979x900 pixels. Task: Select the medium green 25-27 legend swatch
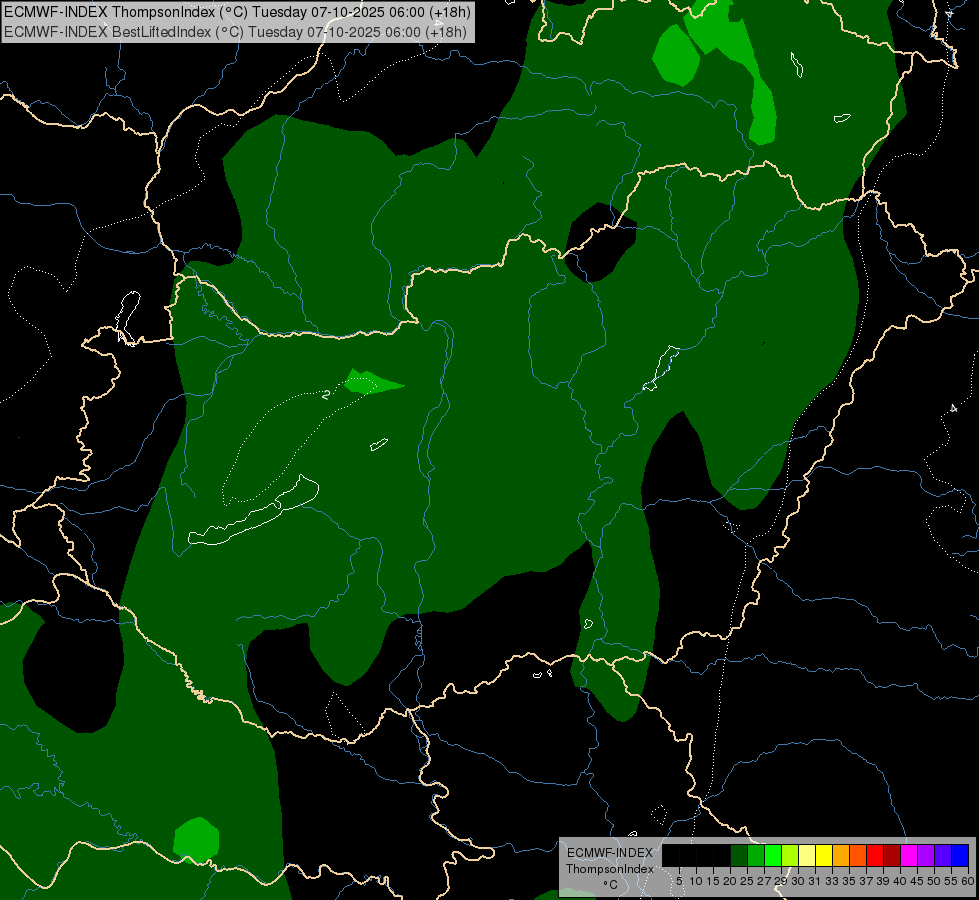pyautogui.click(x=756, y=855)
